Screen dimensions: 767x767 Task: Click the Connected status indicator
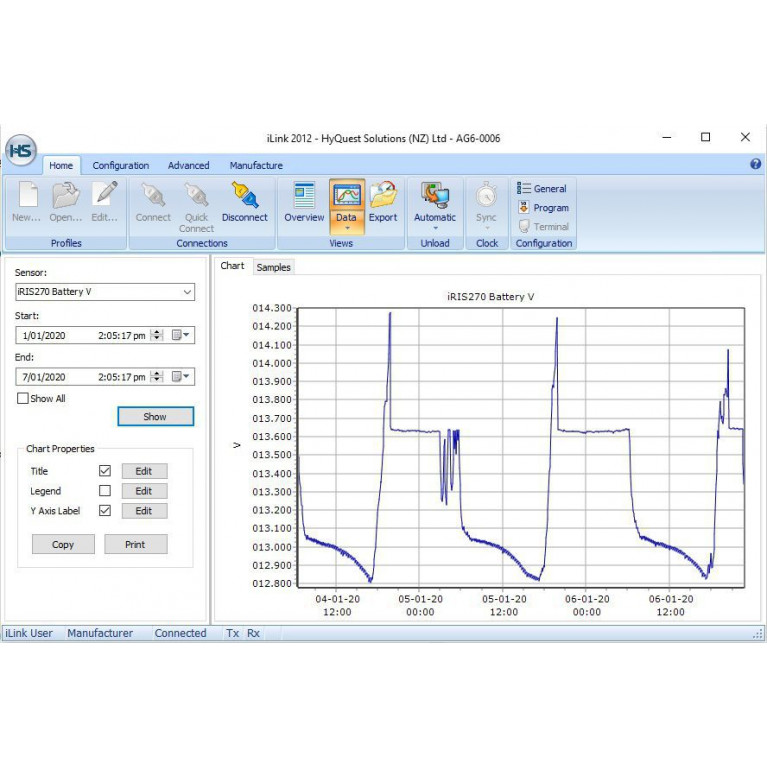point(180,633)
